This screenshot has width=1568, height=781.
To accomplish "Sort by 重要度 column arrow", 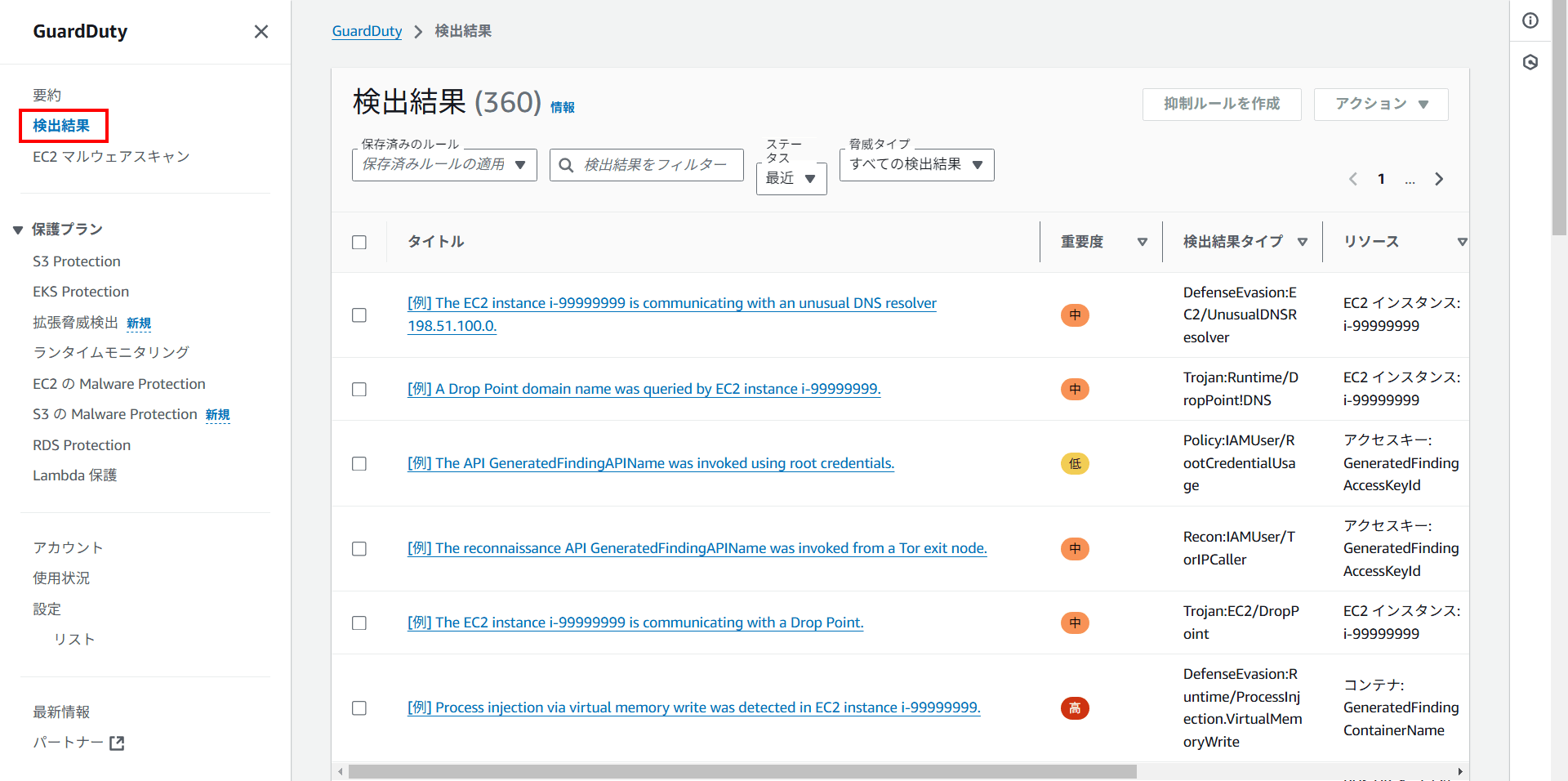I will [x=1143, y=242].
